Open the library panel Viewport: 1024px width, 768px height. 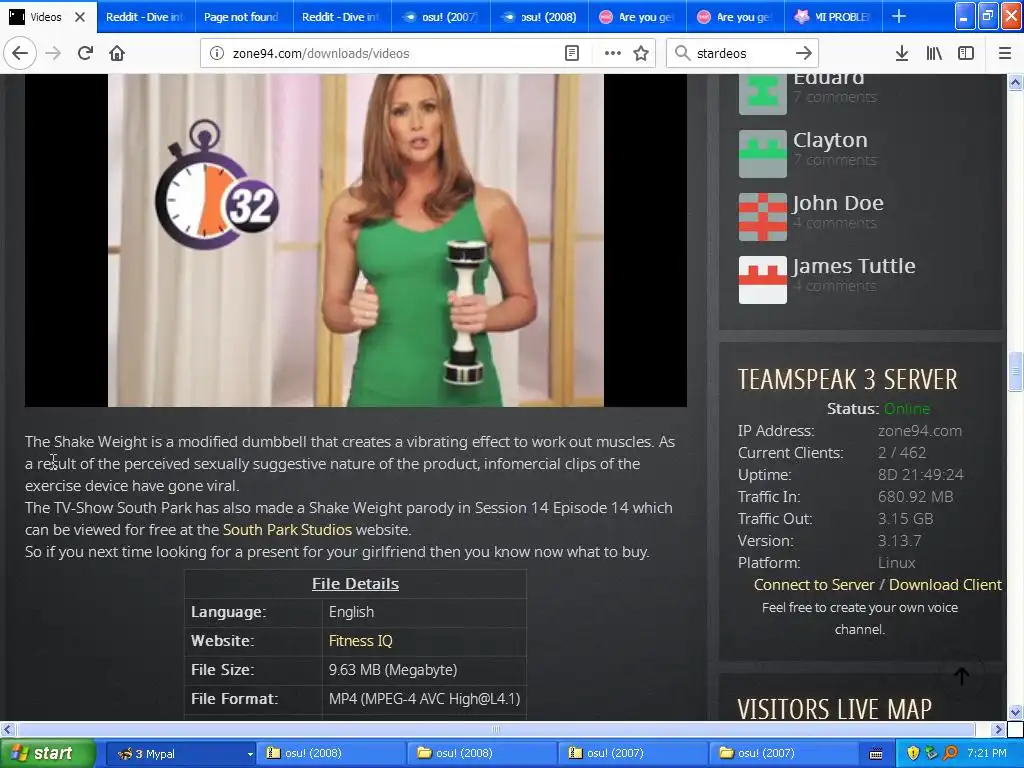(934, 53)
